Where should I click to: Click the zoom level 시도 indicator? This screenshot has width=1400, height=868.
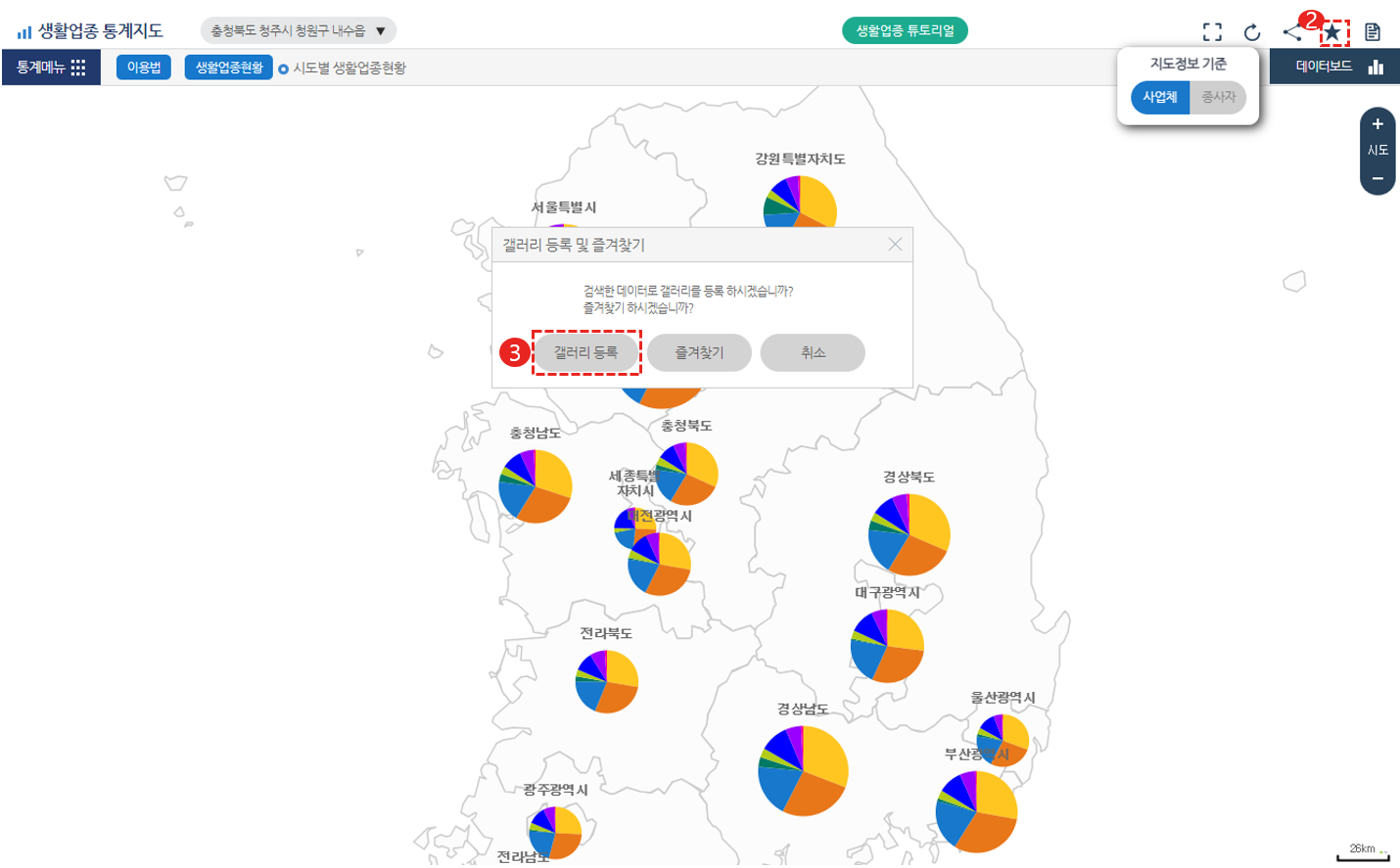coord(1377,152)
